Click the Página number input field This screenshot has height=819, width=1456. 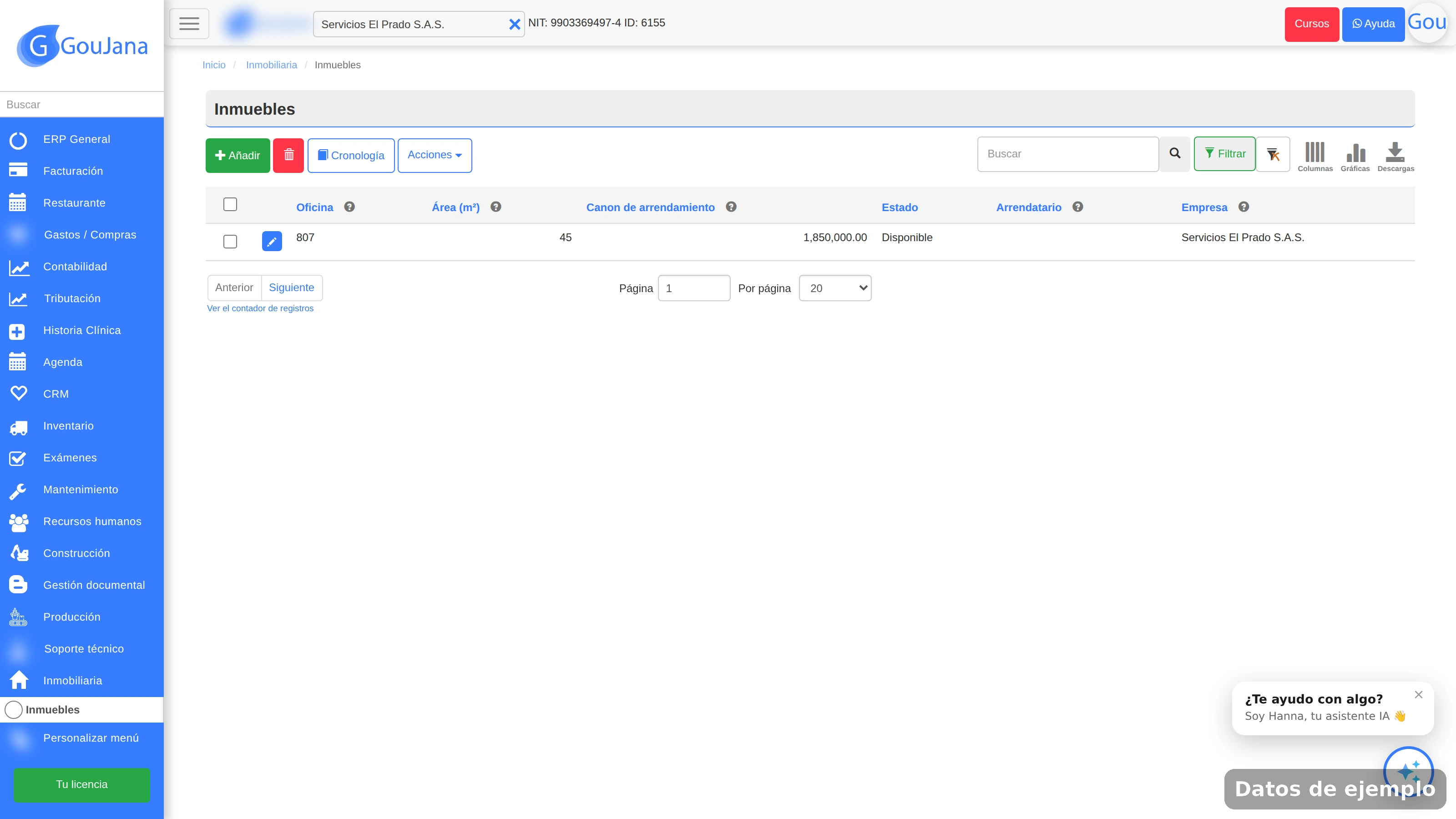point(694,288)
